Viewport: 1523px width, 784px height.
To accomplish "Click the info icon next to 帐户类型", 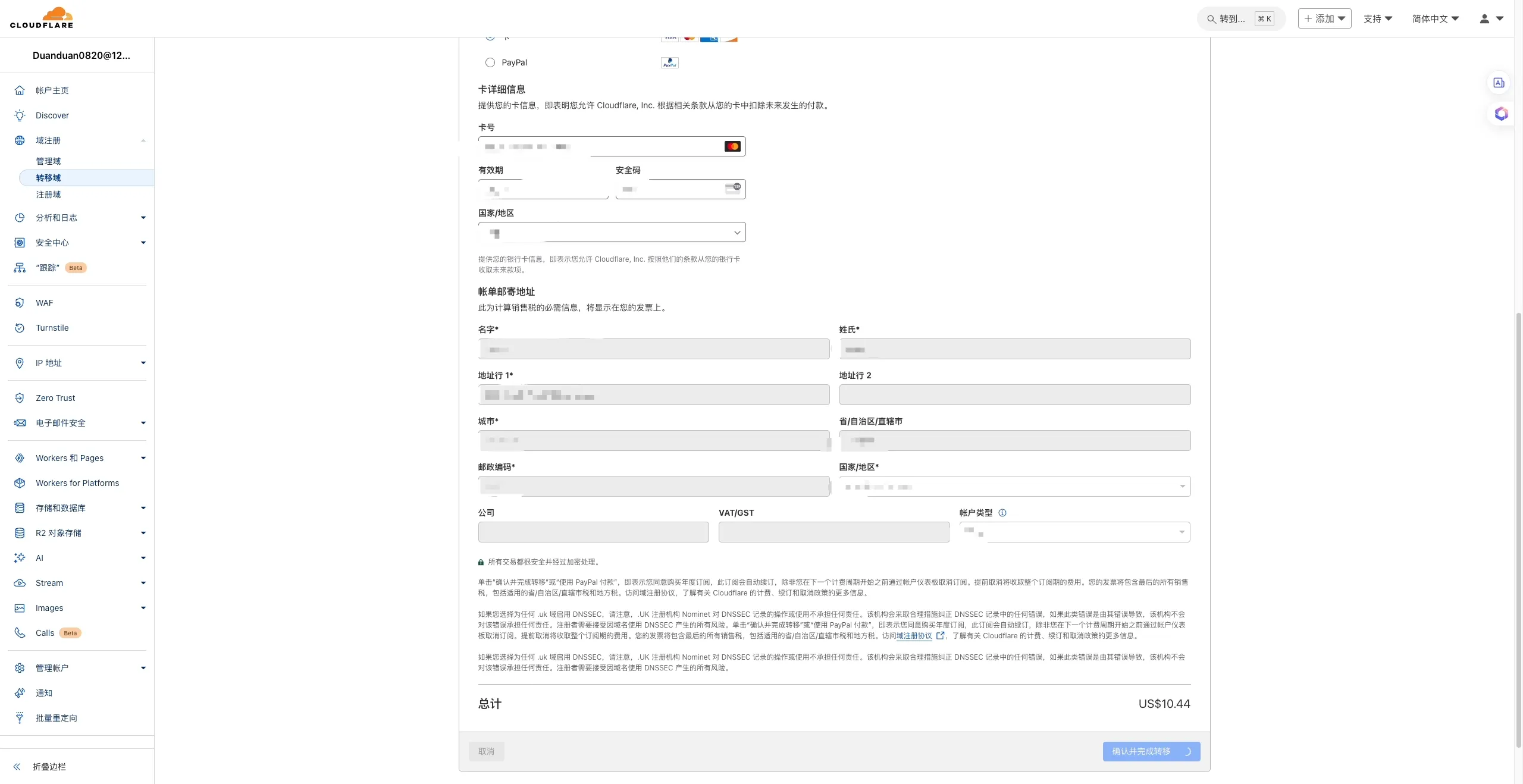I will coord(1002,513).
